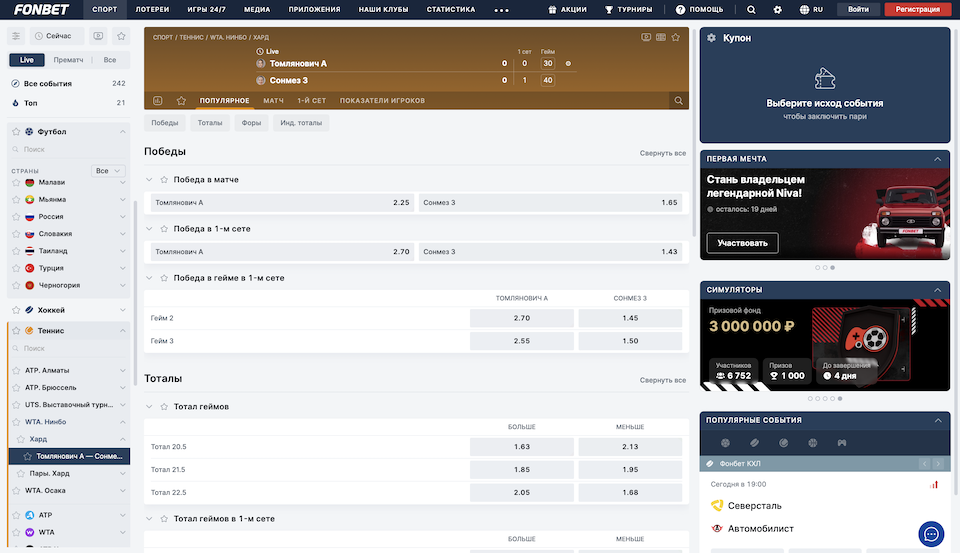The height and width of the screenshot is (553, 960).
Task: Open match statistics icon in tab bar
Action: pos(157,100)
